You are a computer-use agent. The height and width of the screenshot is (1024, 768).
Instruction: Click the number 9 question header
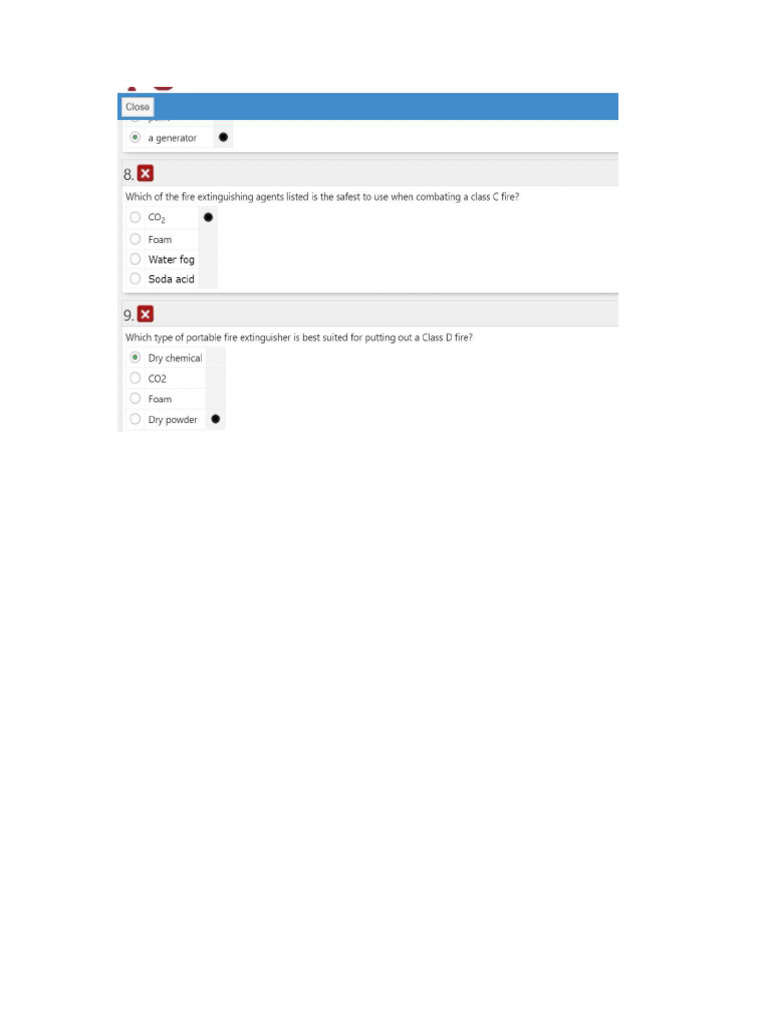(128, 315)
